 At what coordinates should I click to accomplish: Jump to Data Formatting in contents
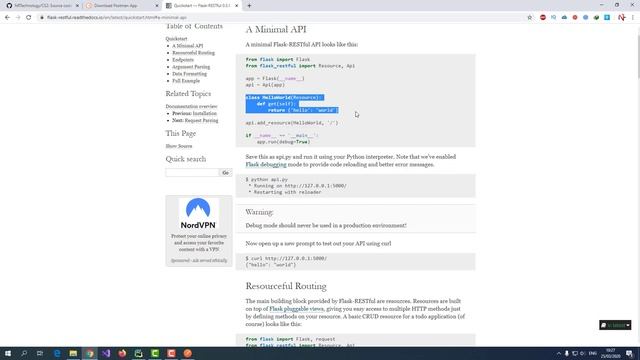tap(189, 74)
